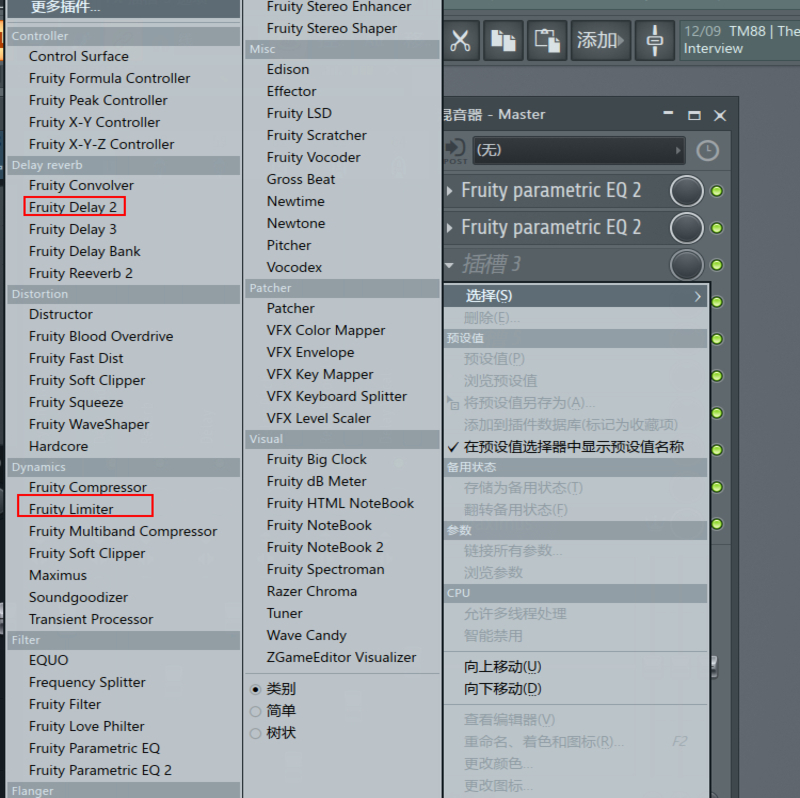
Task: Click the scissors cut icon in toolbar
Action: click(461, 40)
